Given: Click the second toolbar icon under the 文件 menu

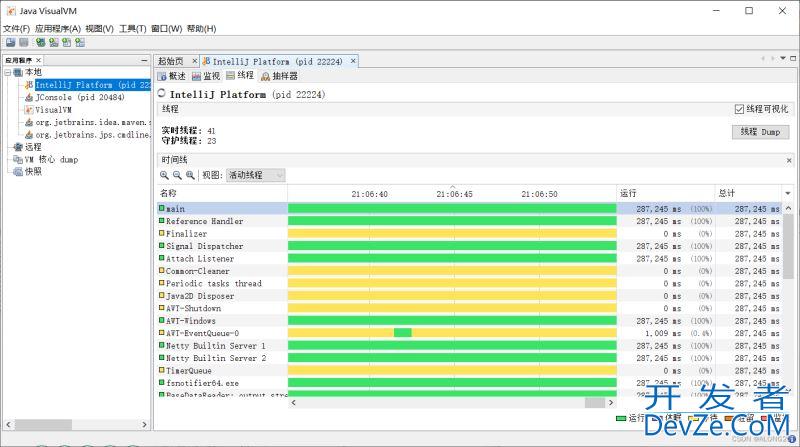Looking at the screenshot, I should [x=23, y=42].
